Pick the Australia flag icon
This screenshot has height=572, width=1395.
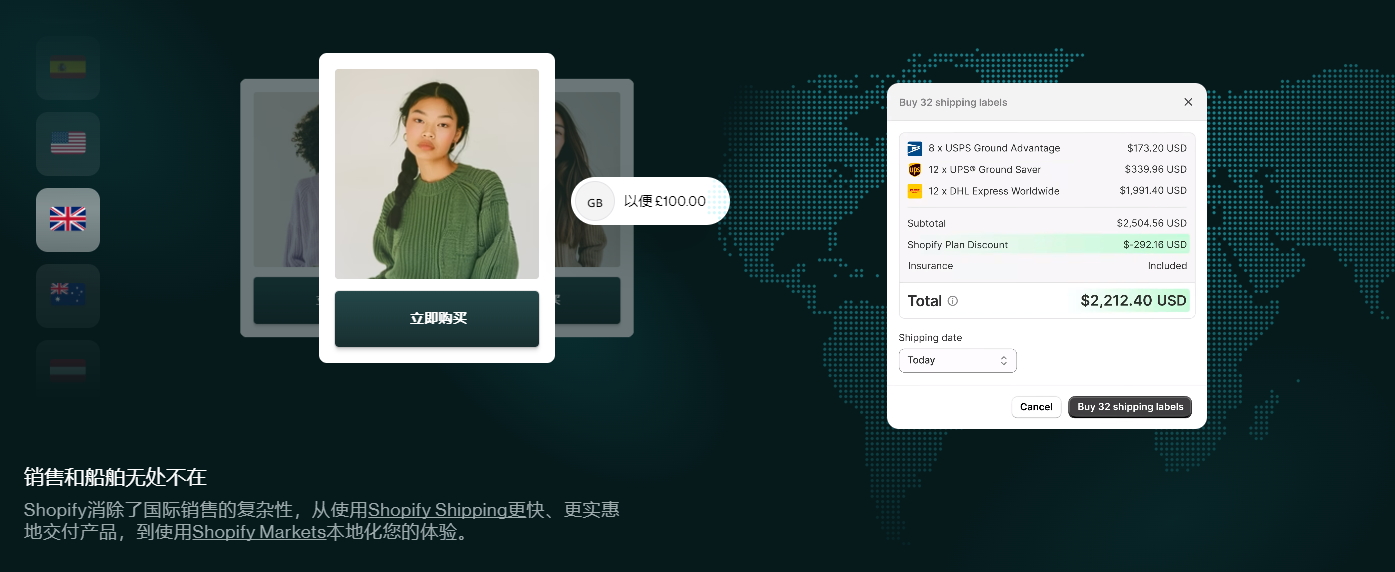pyautogui.click(x=68, y=296)
